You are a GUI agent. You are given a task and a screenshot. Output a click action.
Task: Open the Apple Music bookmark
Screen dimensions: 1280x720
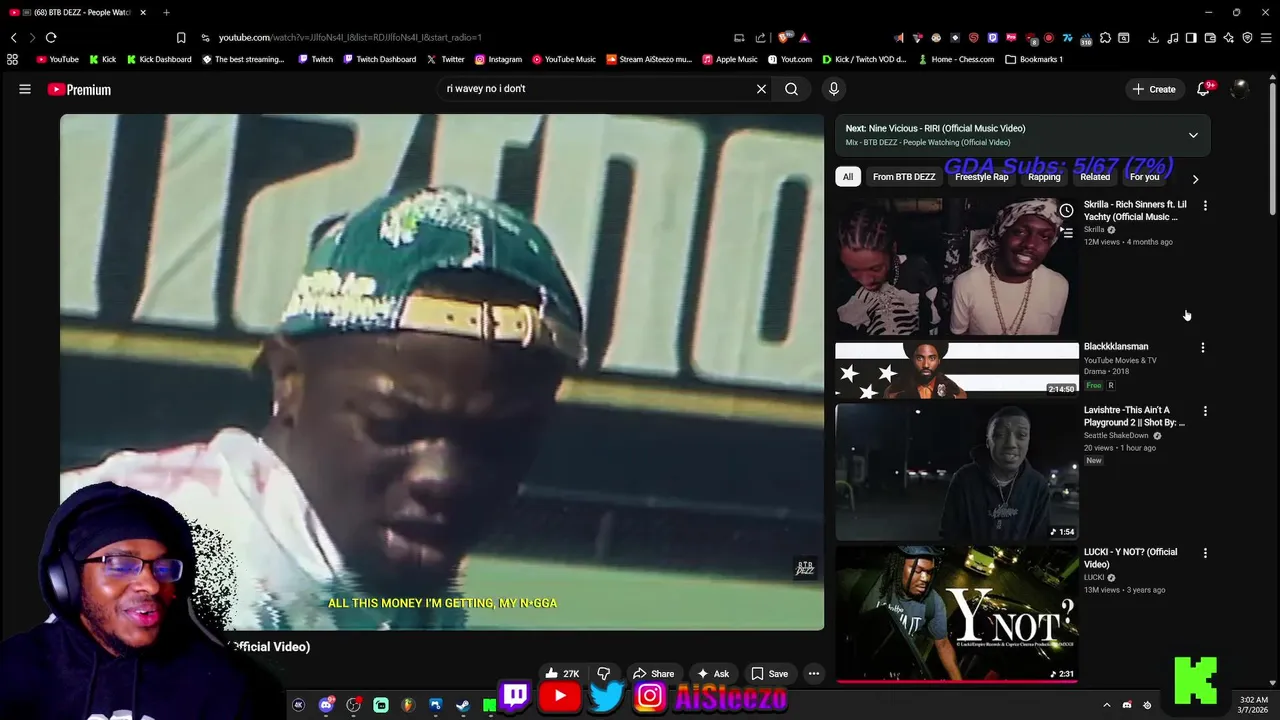730,59
